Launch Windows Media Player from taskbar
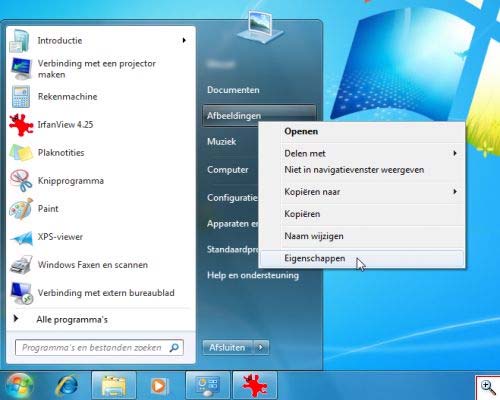This screenshot has height=400, width=500. (159, 386)
